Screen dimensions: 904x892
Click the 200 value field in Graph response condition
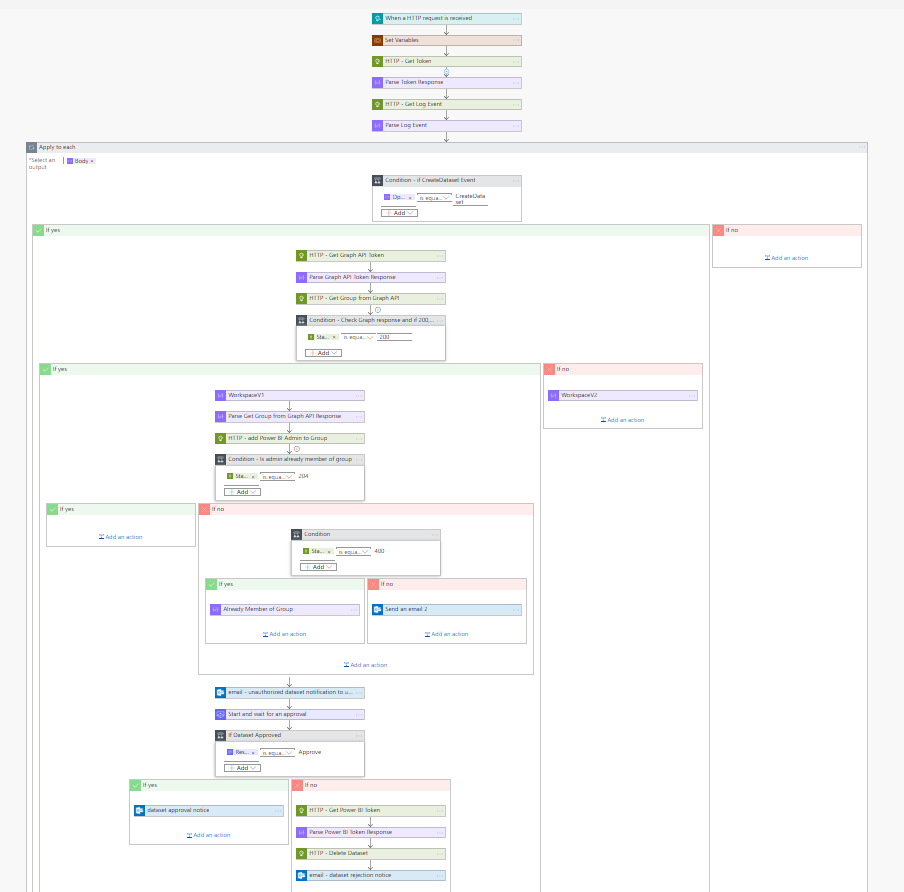pyautogui.click(x=394, y=337)
